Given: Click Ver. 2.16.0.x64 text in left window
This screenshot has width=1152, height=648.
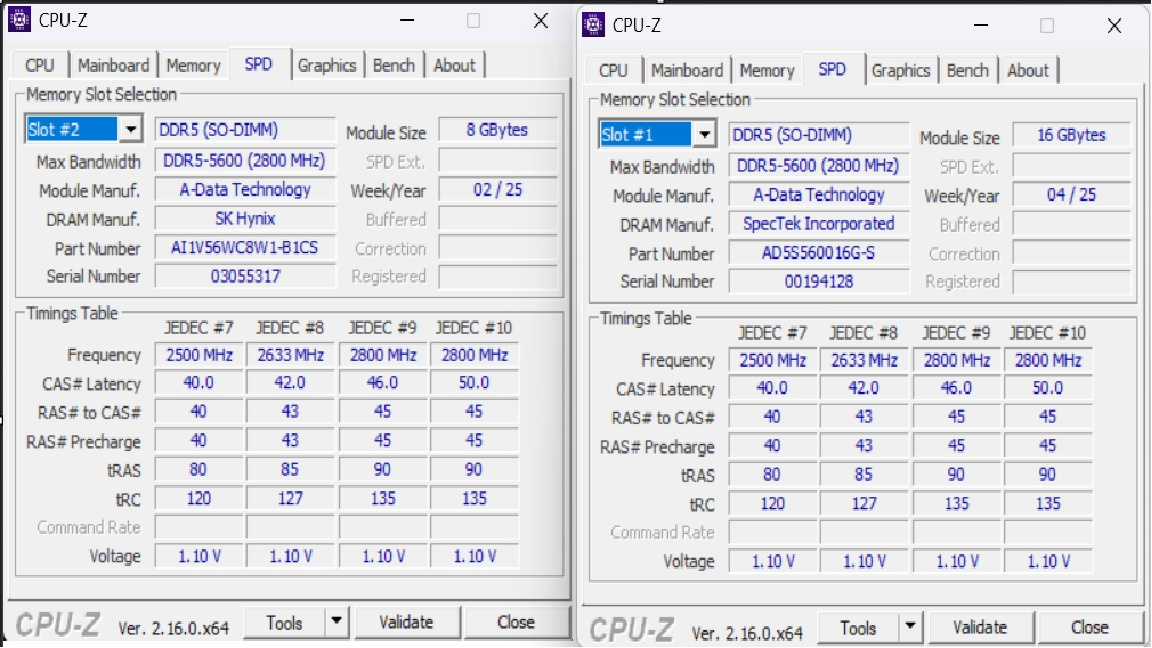Looking at the screenshot, I should click(x=173, y=628).
